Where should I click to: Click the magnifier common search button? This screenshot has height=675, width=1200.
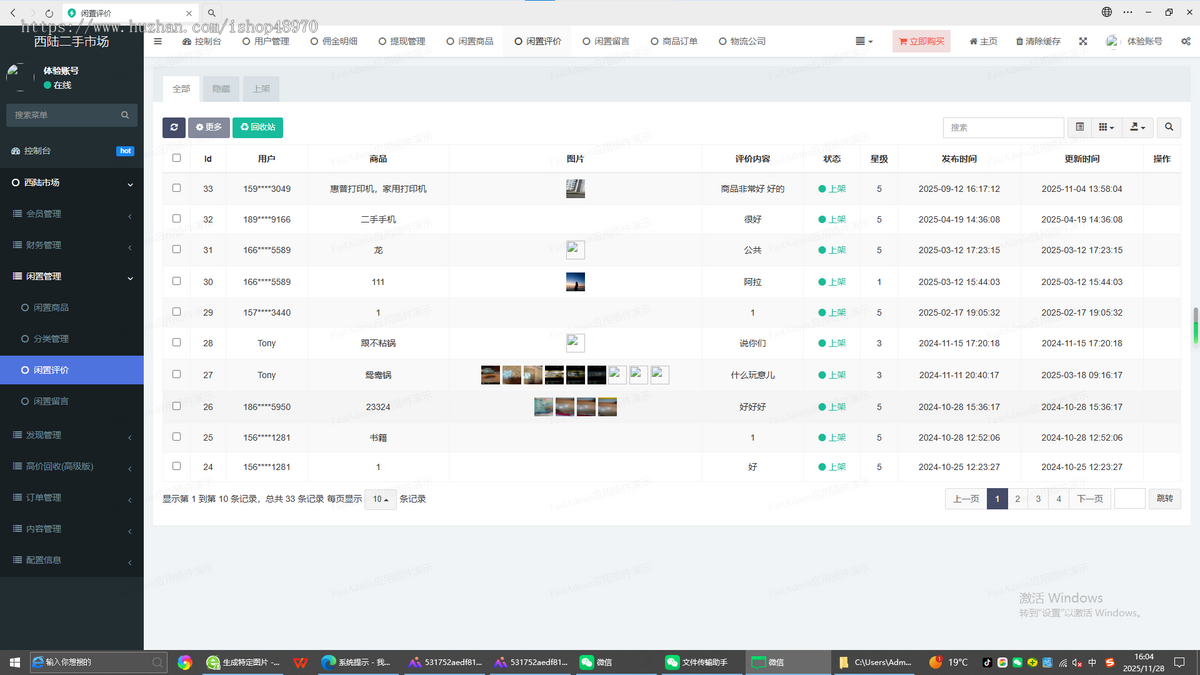(1169, 128)
